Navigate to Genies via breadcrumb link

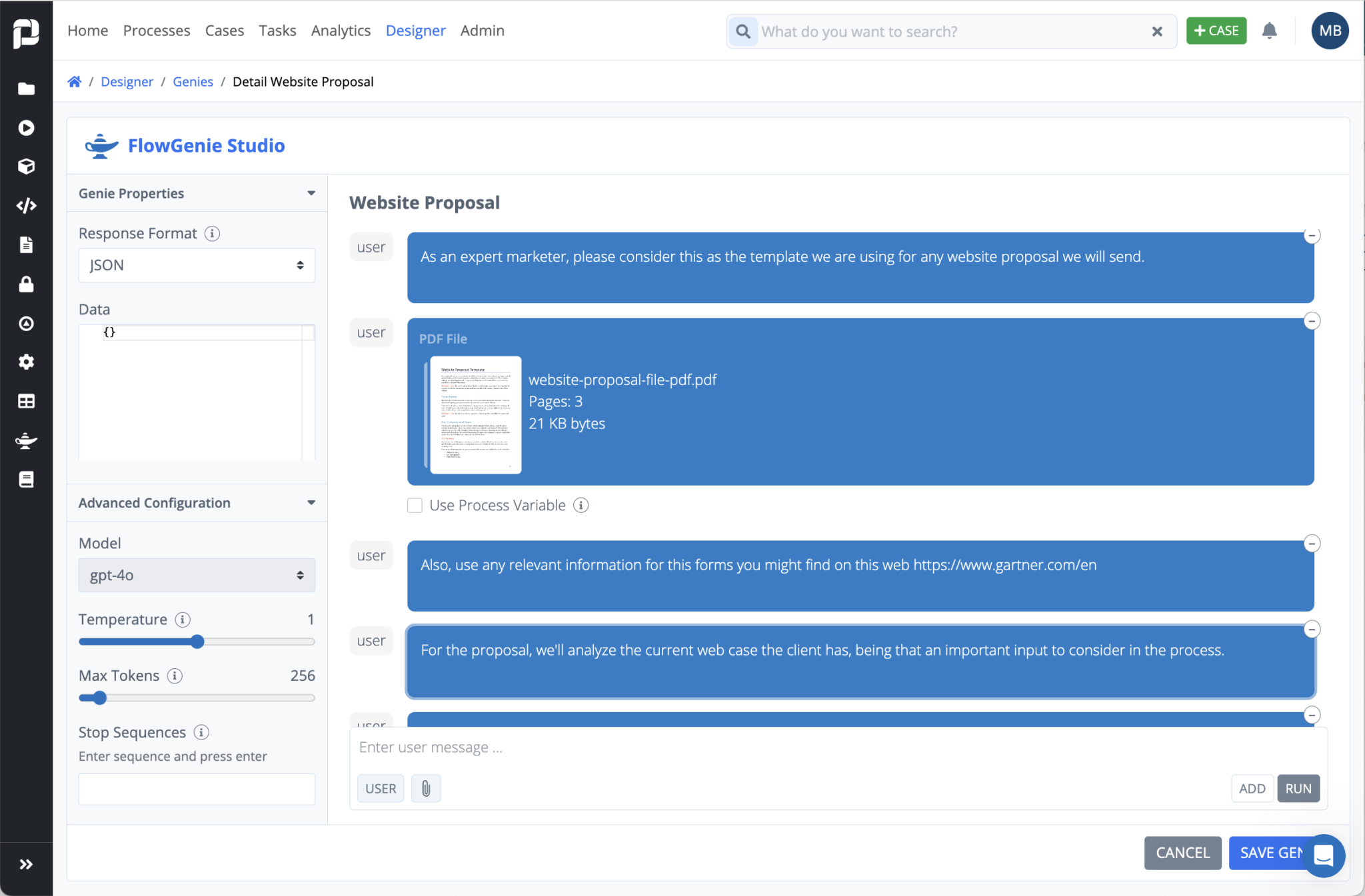point(193,81)
